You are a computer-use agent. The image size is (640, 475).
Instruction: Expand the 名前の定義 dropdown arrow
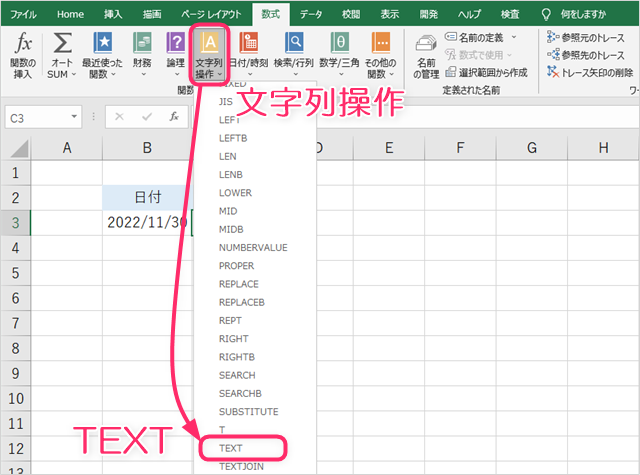514,38
